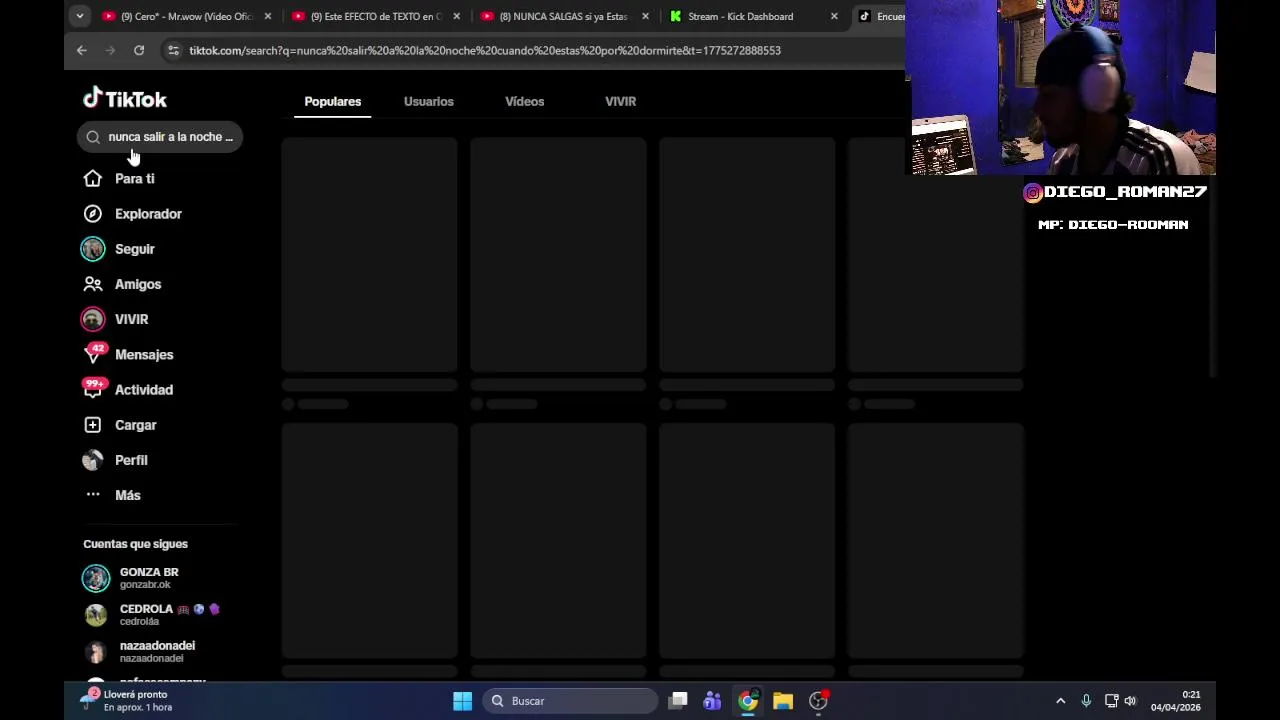Image resolution: width=1280 pixels, height=720 pixels.
Task: Open Task View on the taskbar
Action: click(x=678, y=701)
